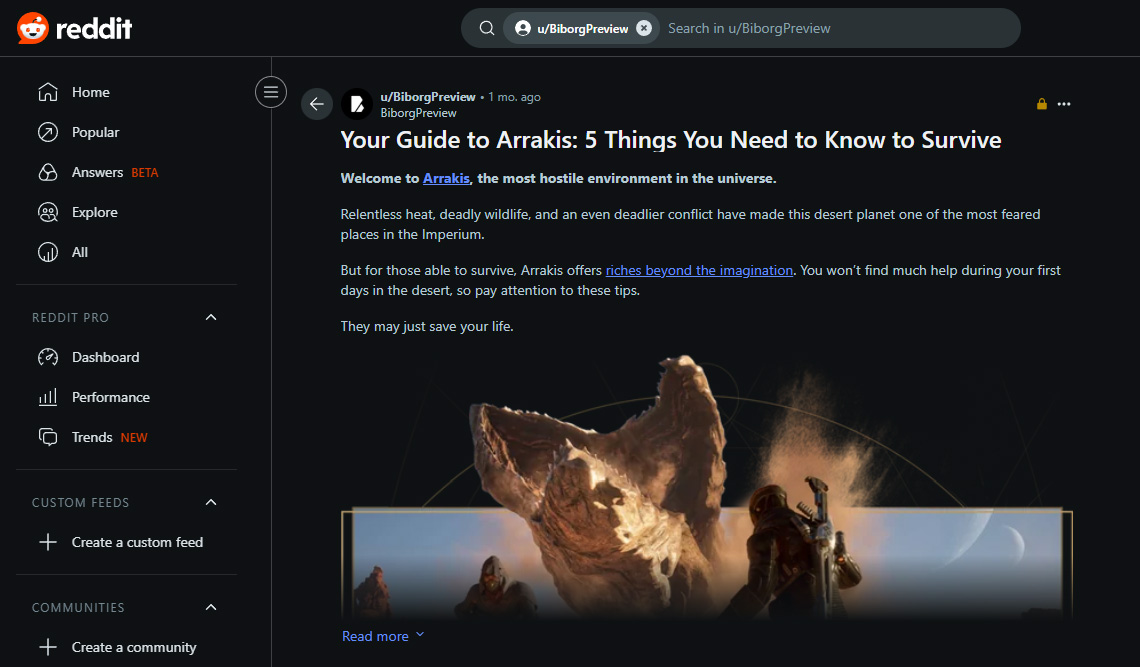
Task: Click the Performance bar chart icon
Action: [x=48, y=397]
